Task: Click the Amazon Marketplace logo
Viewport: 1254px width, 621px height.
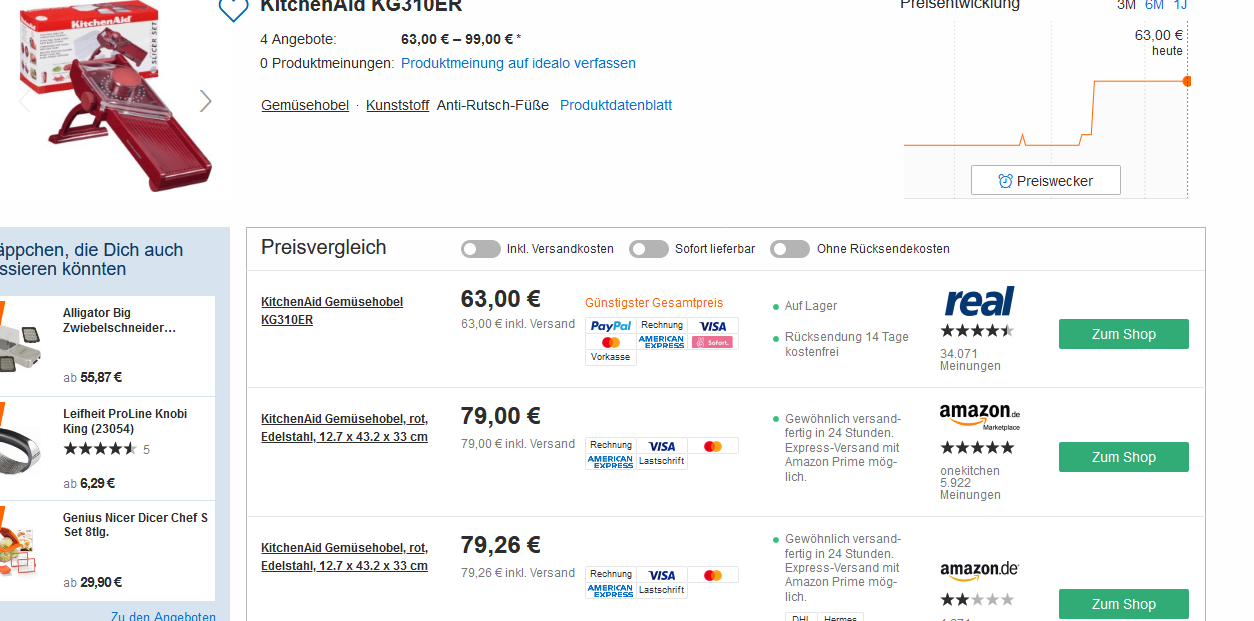Action: coord(979,415)
